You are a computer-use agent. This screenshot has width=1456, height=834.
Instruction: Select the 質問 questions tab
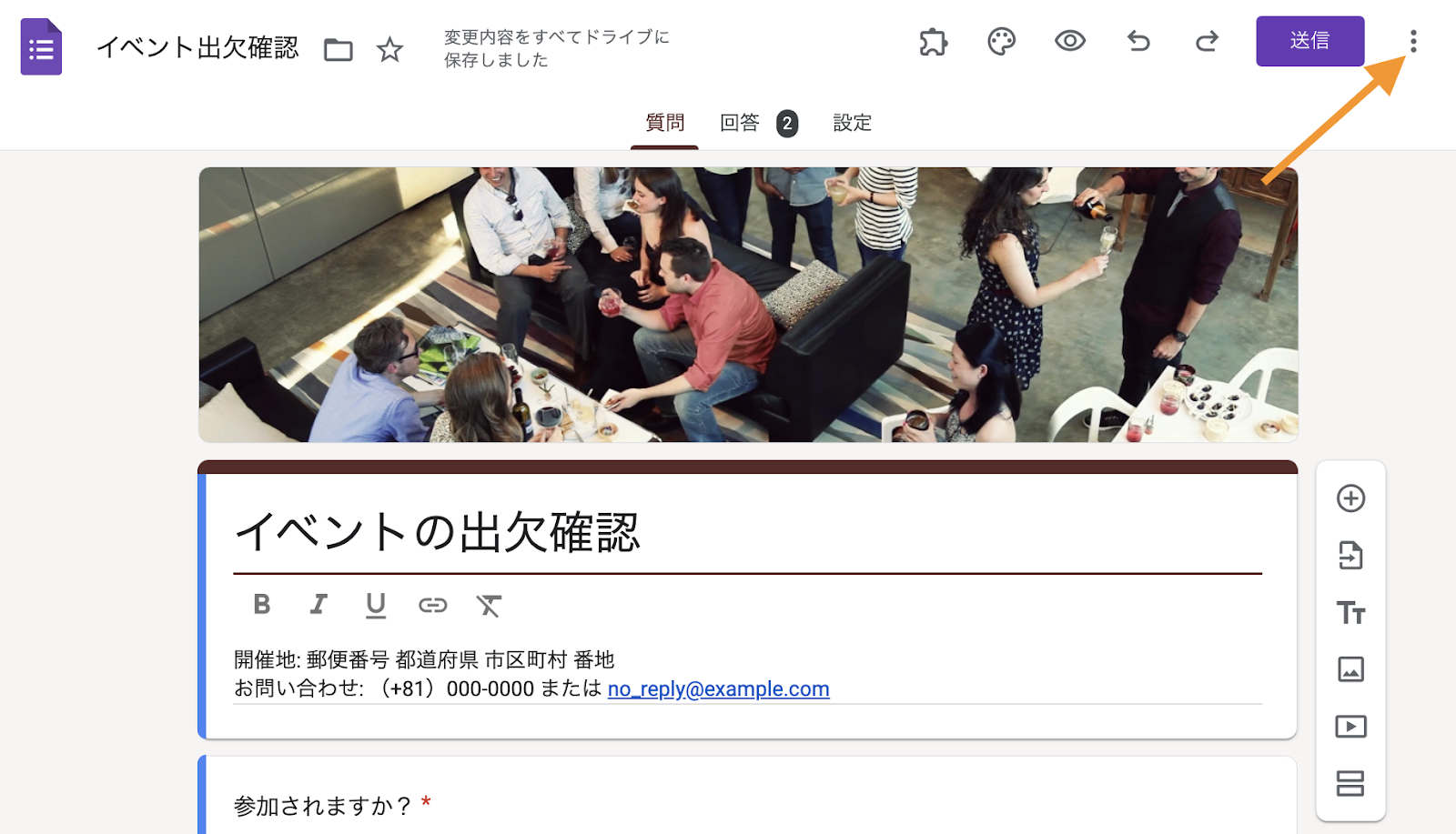[664, 123]
